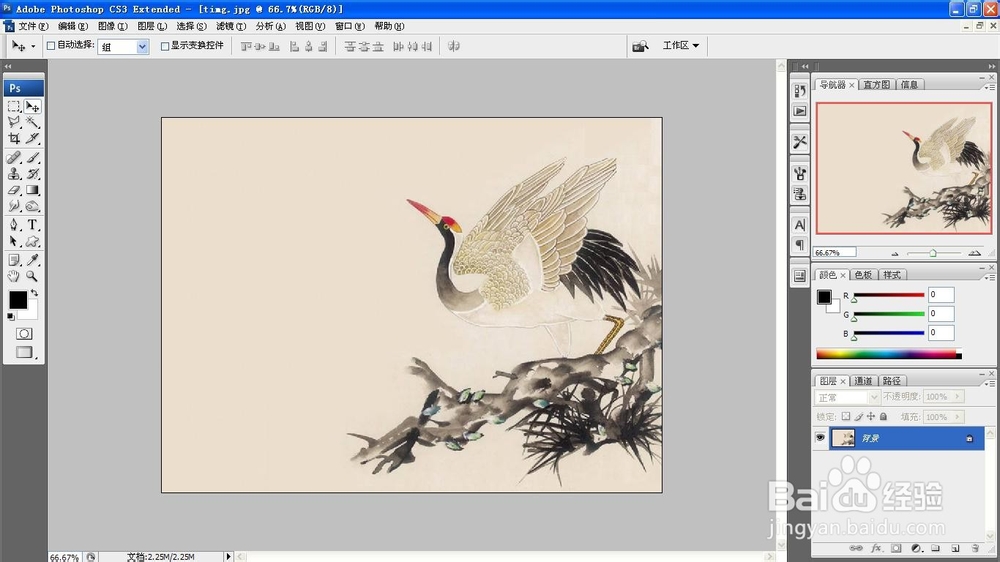
Task: Delete layer trash button
Action: (974, 548)
